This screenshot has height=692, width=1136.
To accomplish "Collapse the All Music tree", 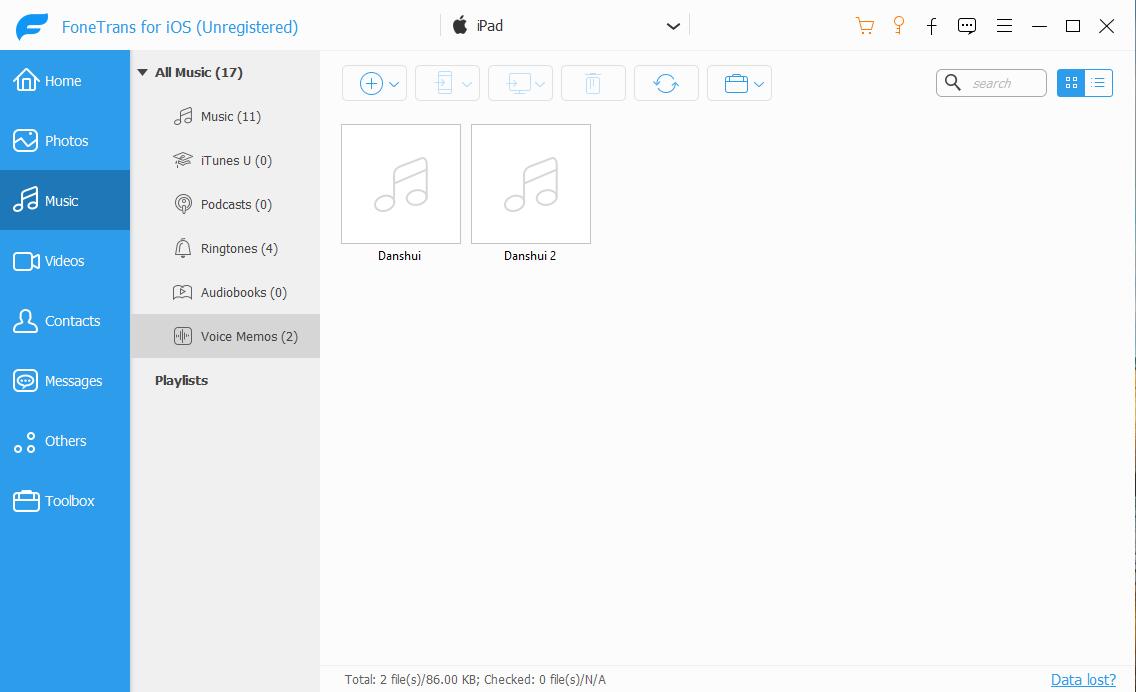I will [143, 72].
